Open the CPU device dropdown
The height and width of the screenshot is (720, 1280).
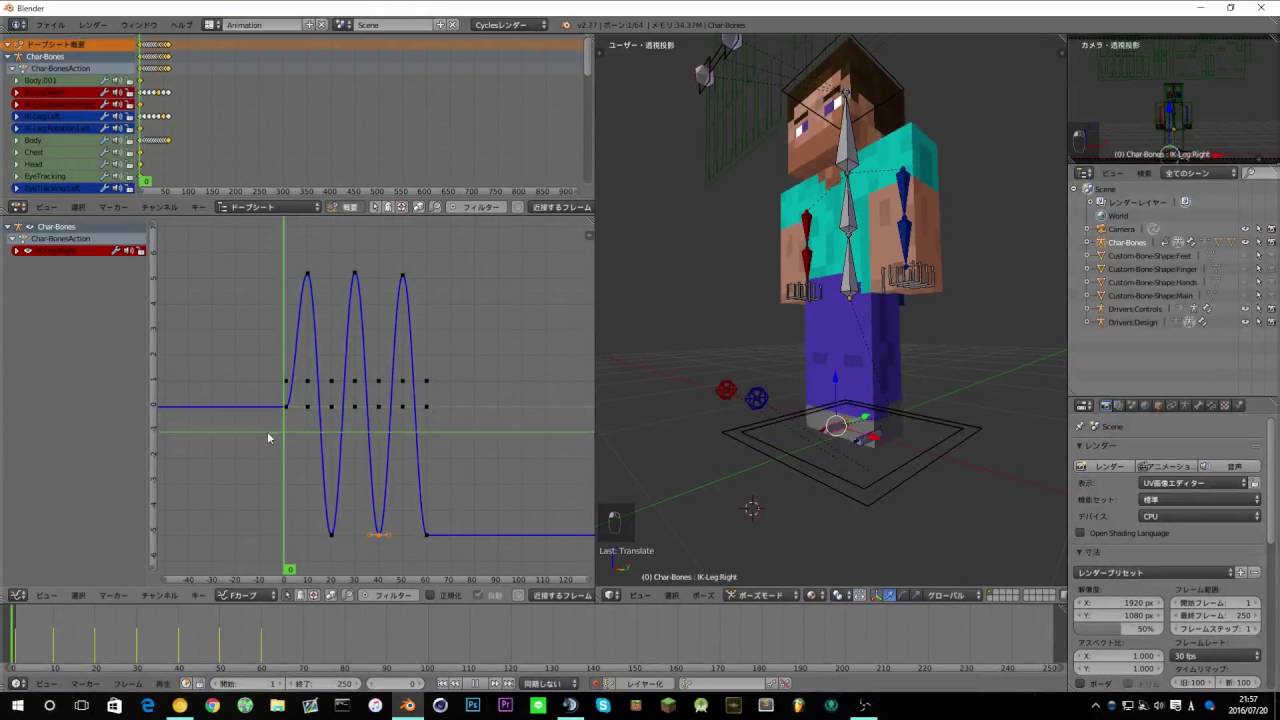[x=1200, y=516]
